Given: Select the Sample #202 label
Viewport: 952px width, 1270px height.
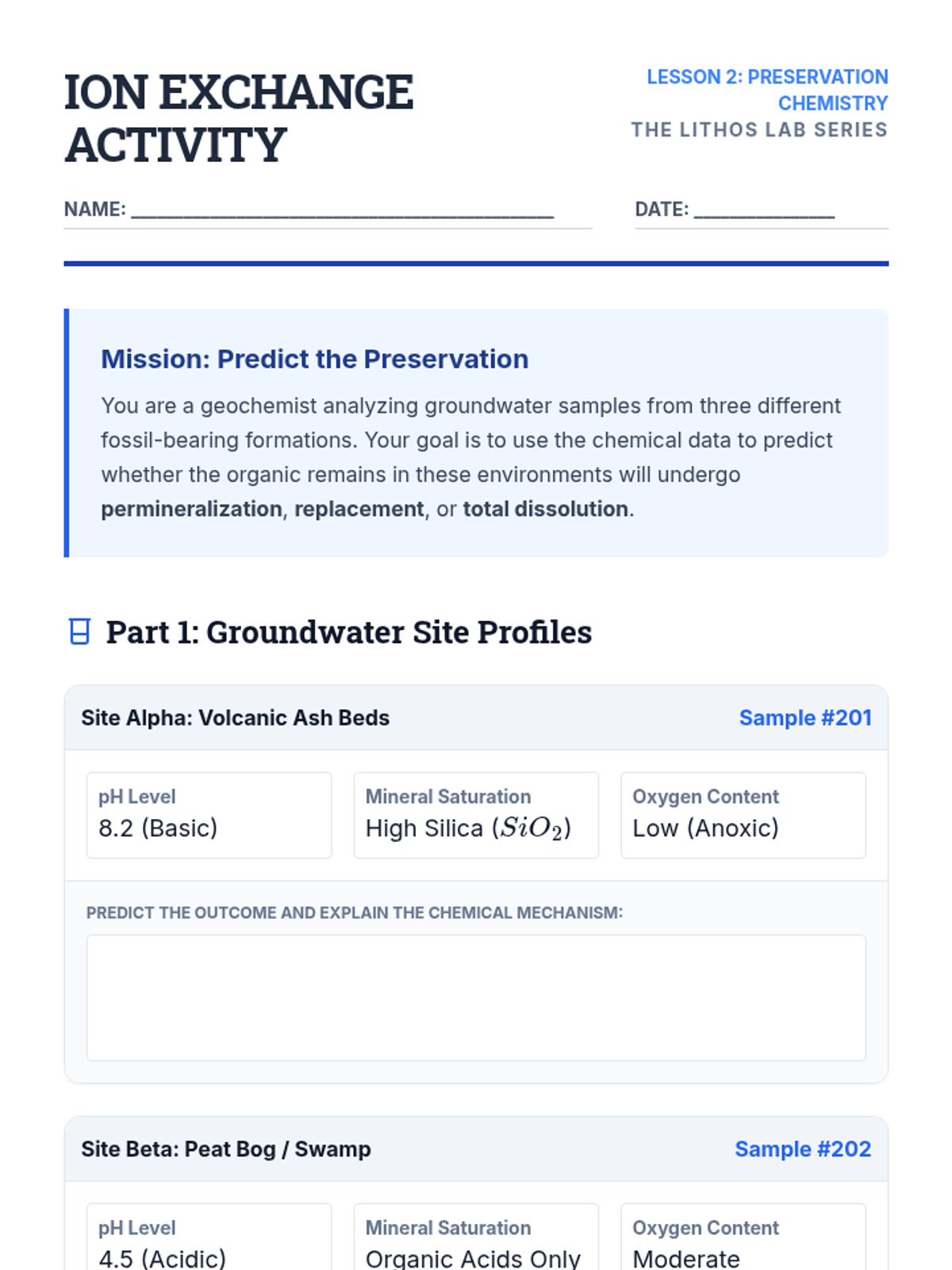Looking at the screenshot, I should [803, 1149].
